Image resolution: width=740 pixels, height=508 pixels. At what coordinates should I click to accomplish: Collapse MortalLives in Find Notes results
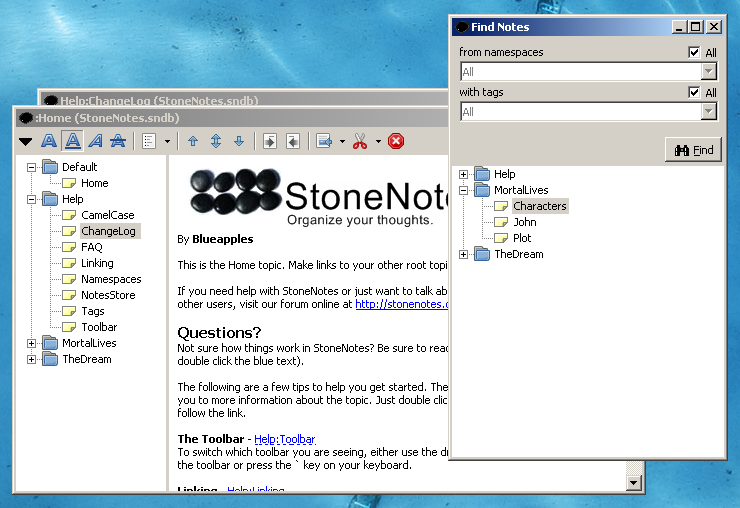coord(463,191)
